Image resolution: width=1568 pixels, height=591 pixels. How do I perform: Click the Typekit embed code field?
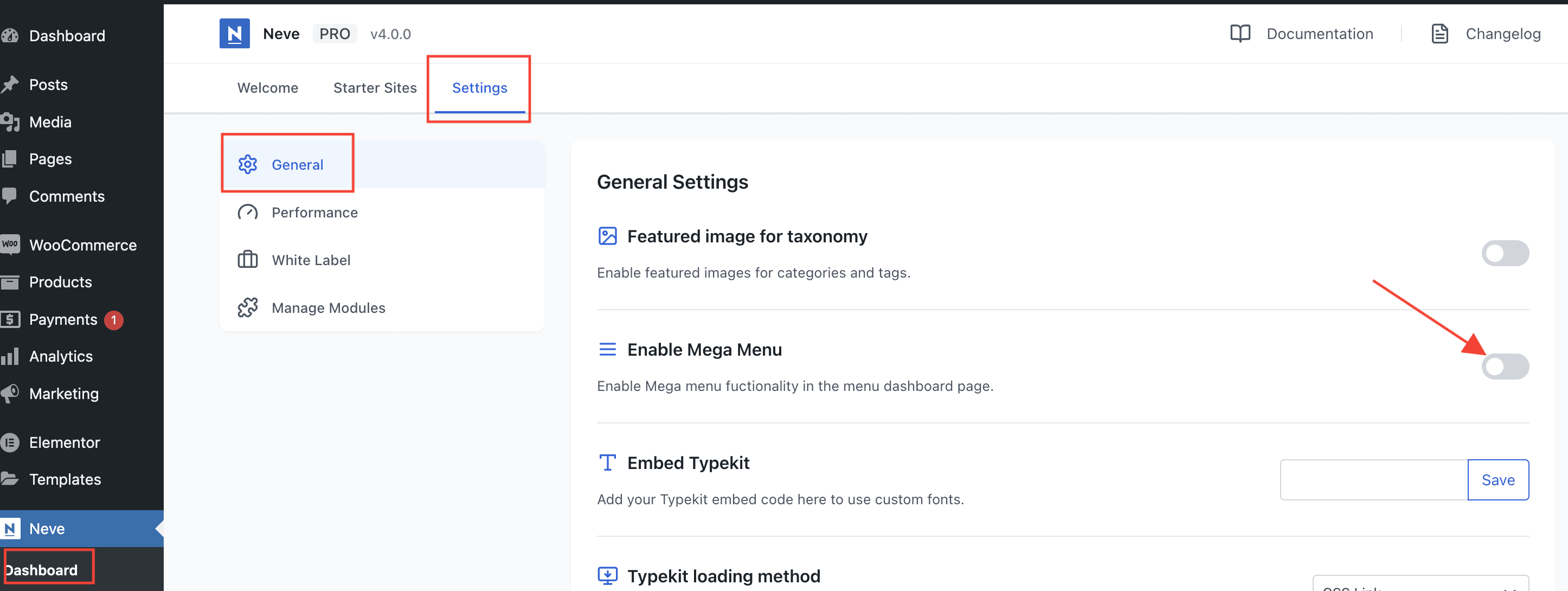click(x=1374, y=480)
